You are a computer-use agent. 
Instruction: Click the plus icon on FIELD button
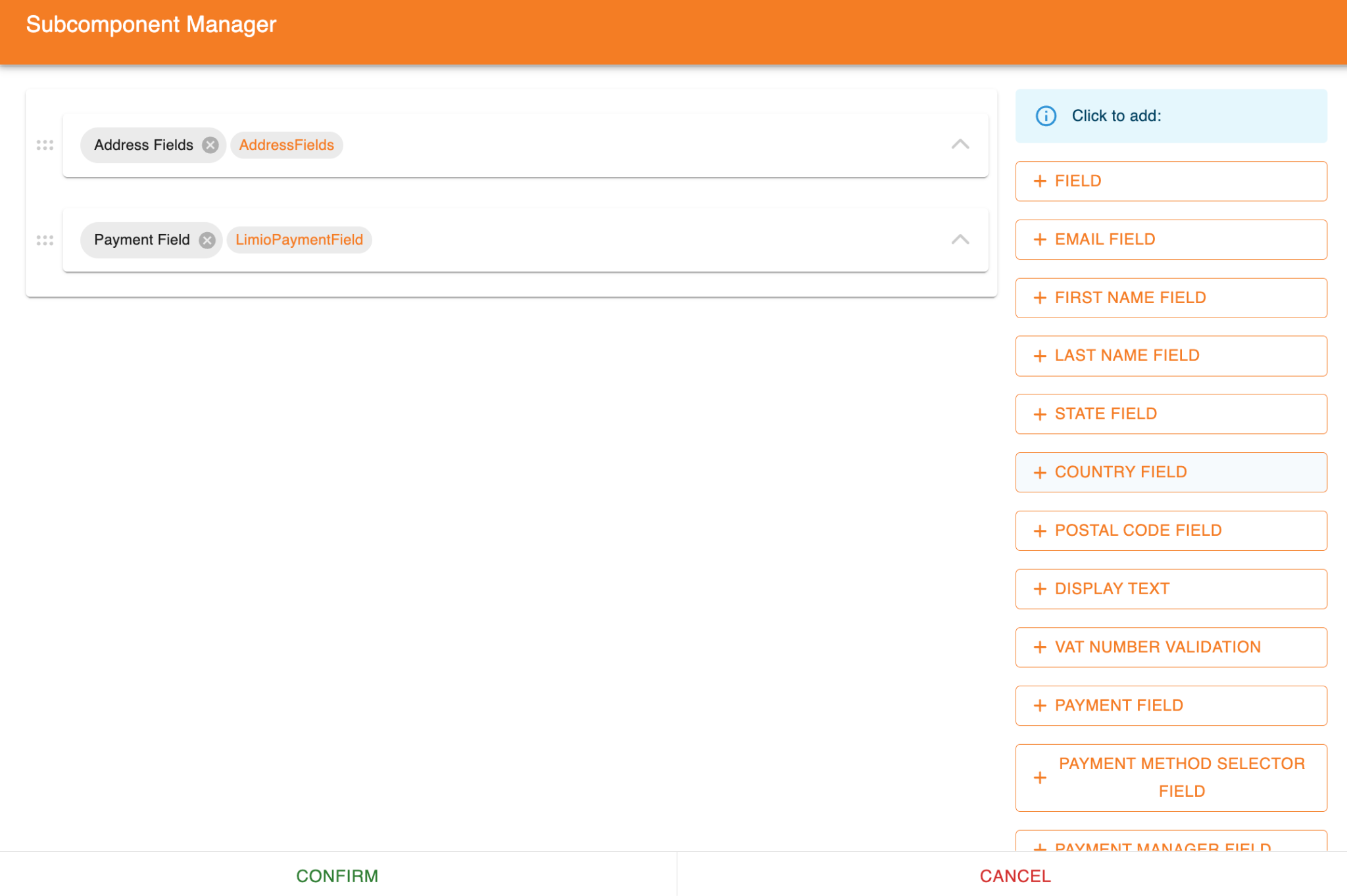[1040, 181]
